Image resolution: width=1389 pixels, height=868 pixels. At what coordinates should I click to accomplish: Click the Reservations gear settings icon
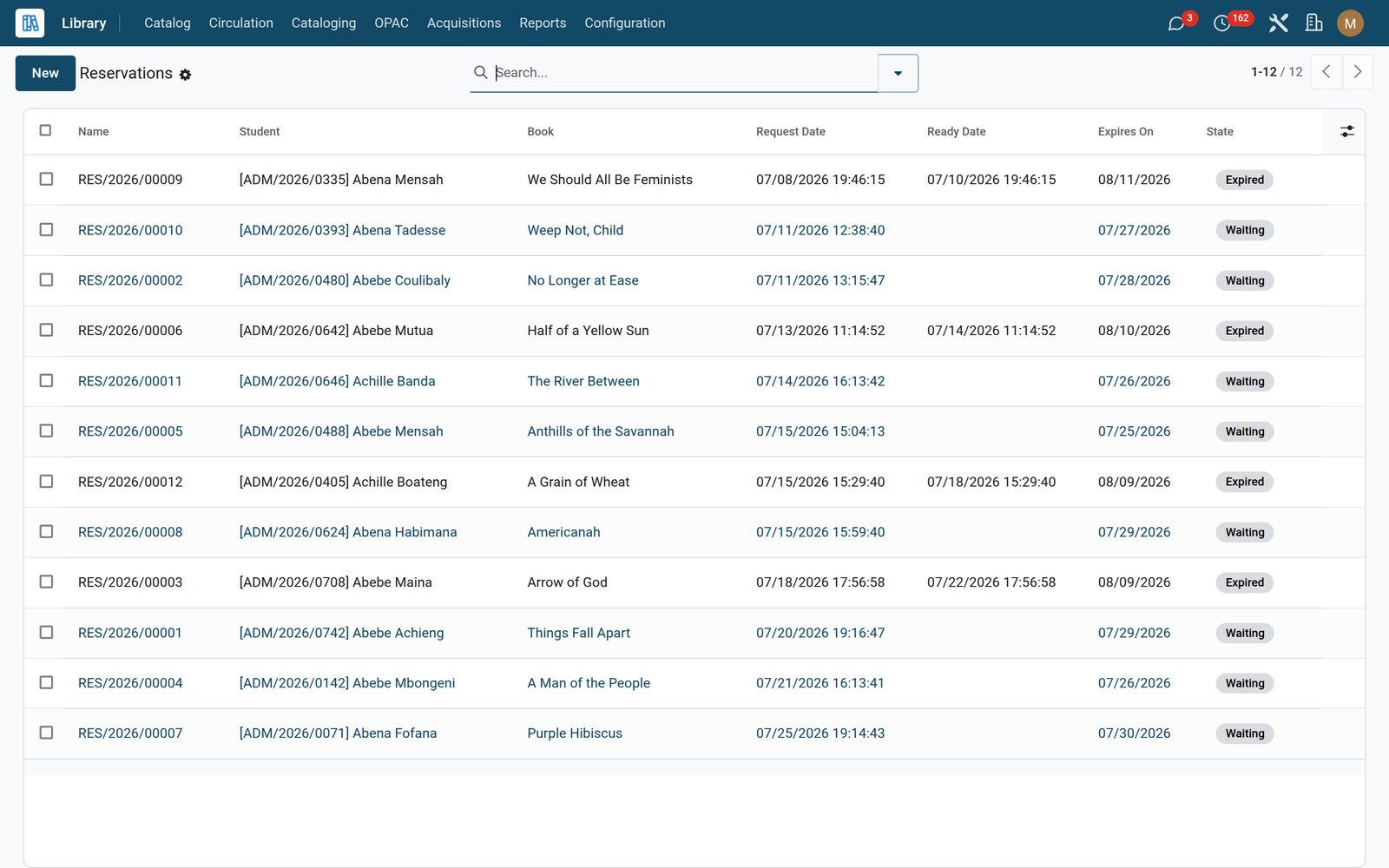pos(185,75)
